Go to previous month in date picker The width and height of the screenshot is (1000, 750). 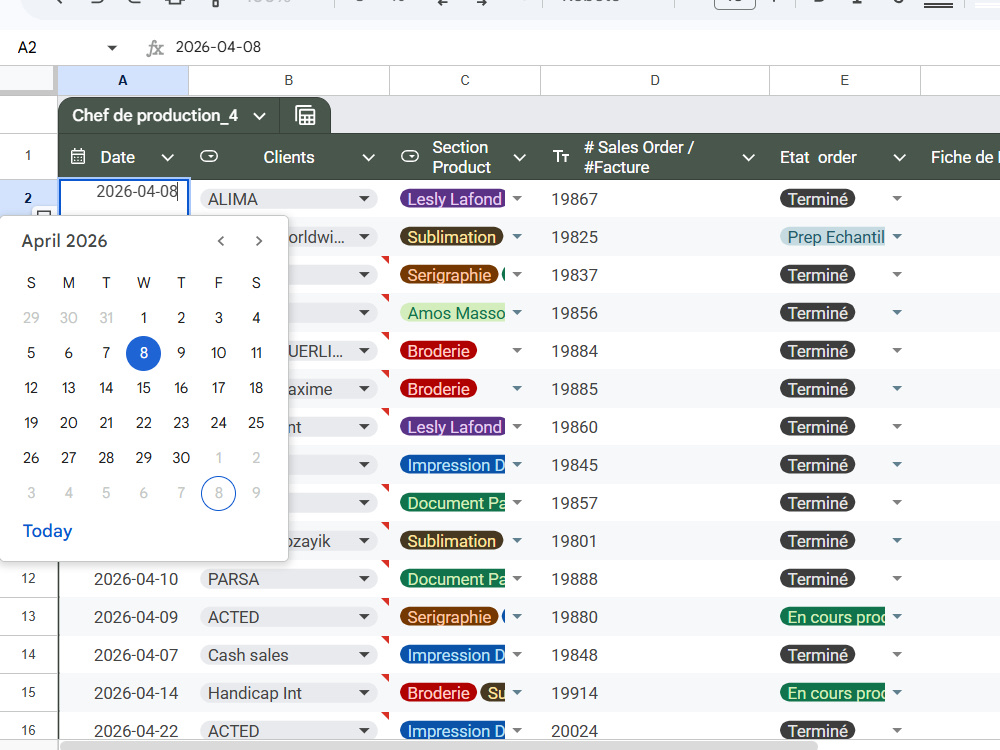(x=221, y=241)
